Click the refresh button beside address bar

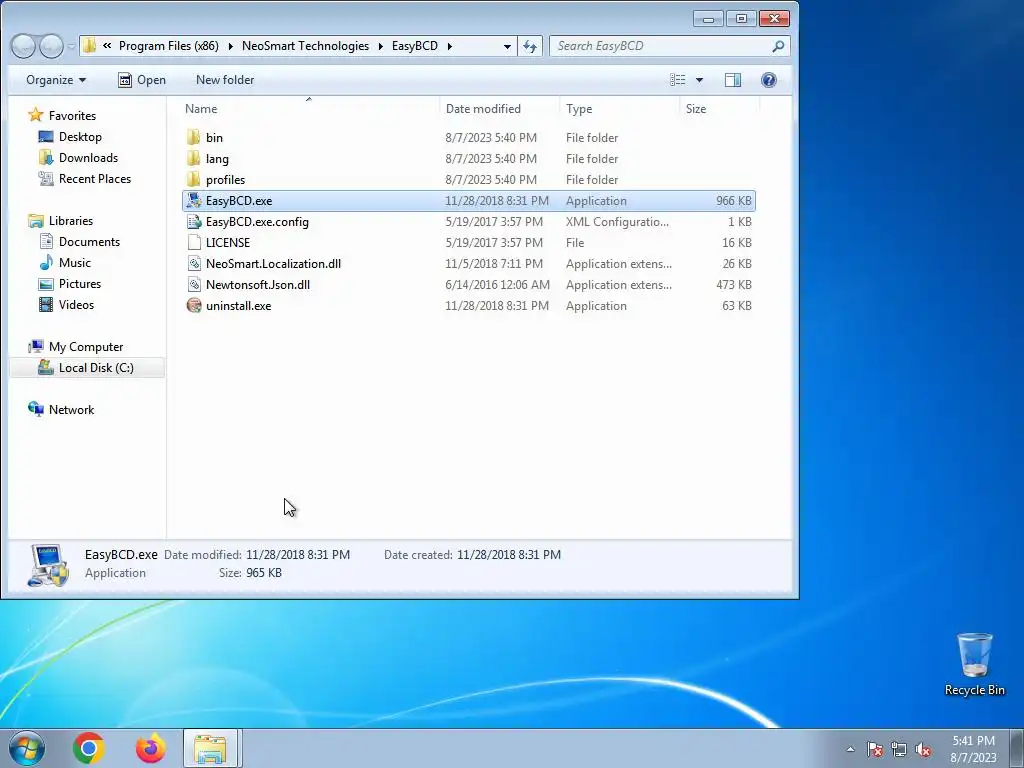[530, 46]
